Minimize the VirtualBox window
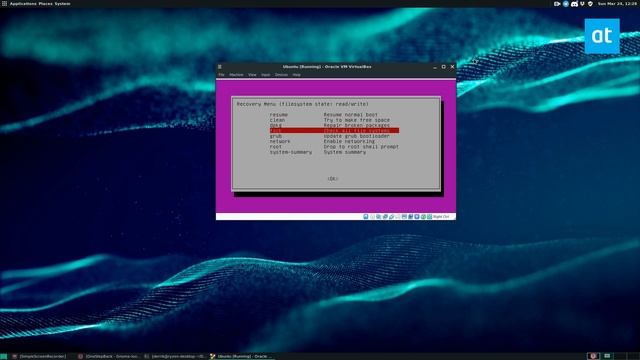This screenshot has height=360, width=640. [x=435, y=67]
